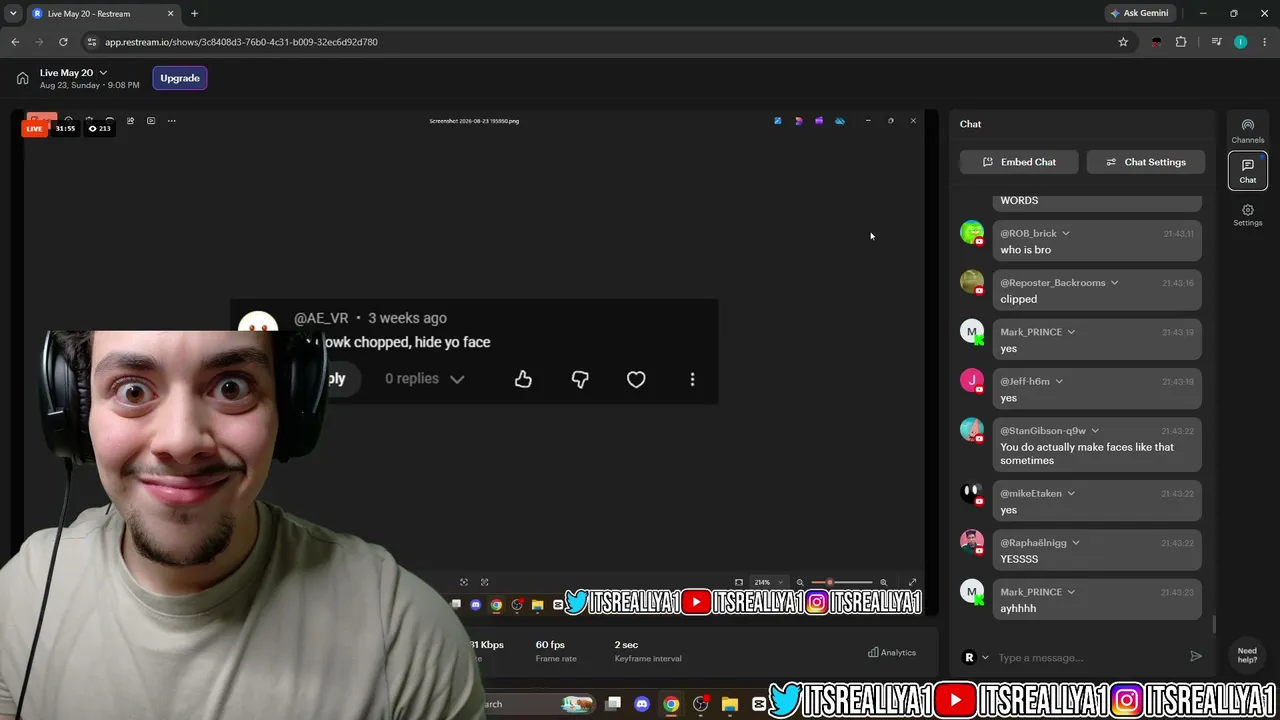Click the zoom in magnifier in photo viewer
The height and width of the screenshot is (720, 1280).
(883, 582)
